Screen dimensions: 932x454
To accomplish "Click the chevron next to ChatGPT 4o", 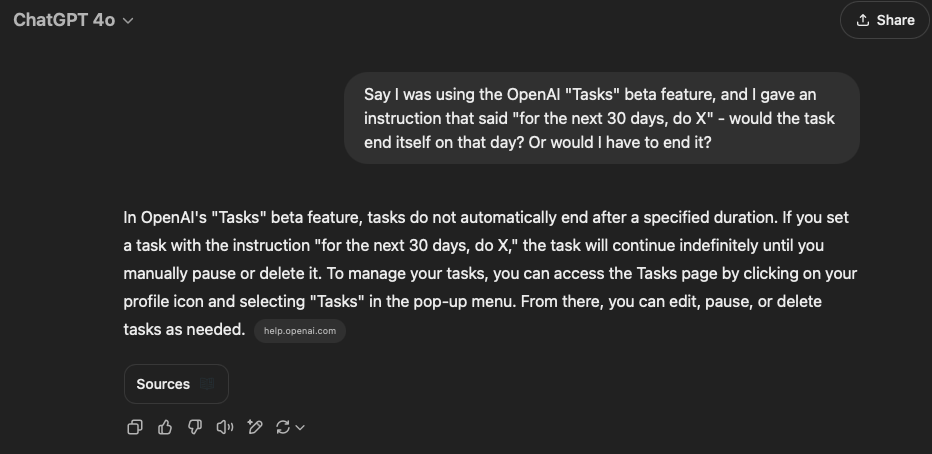I will click(128, 21).
